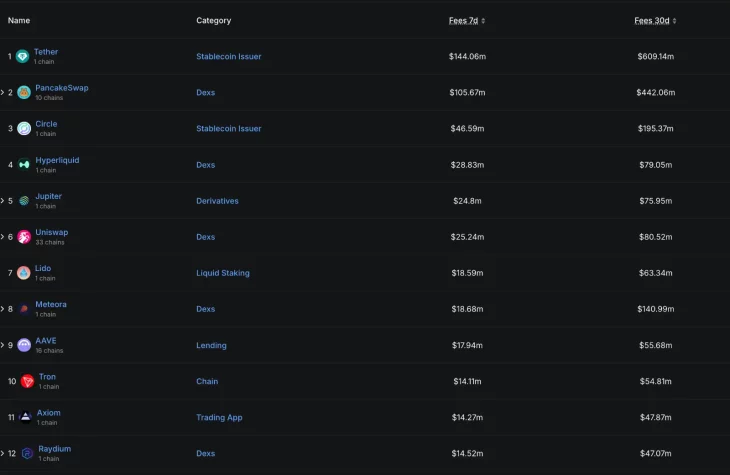Click the PancakeSwap logo icon

(x=24, y=92)
